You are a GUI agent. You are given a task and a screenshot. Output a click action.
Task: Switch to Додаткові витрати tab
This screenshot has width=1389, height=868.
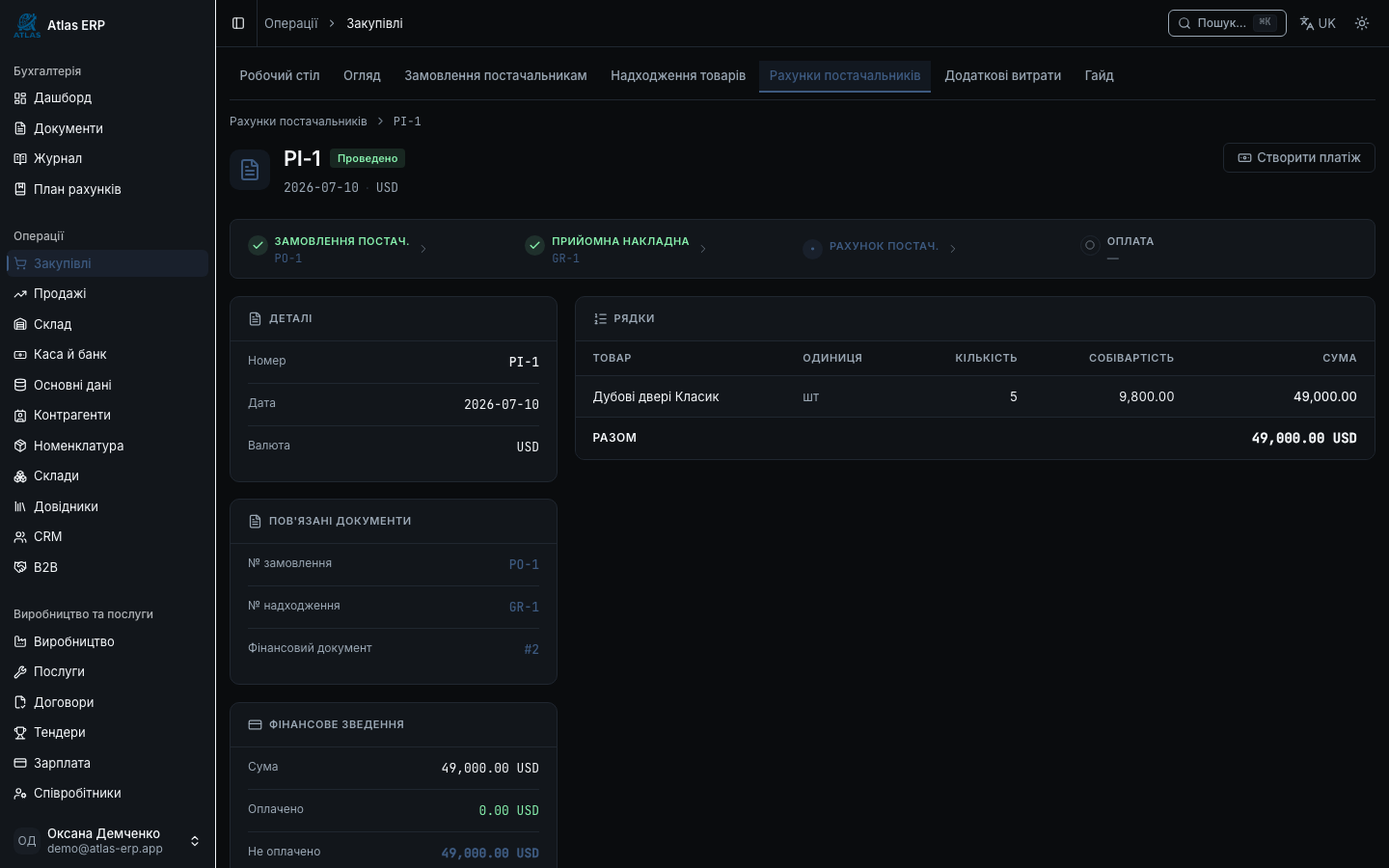coord(1002,75)
